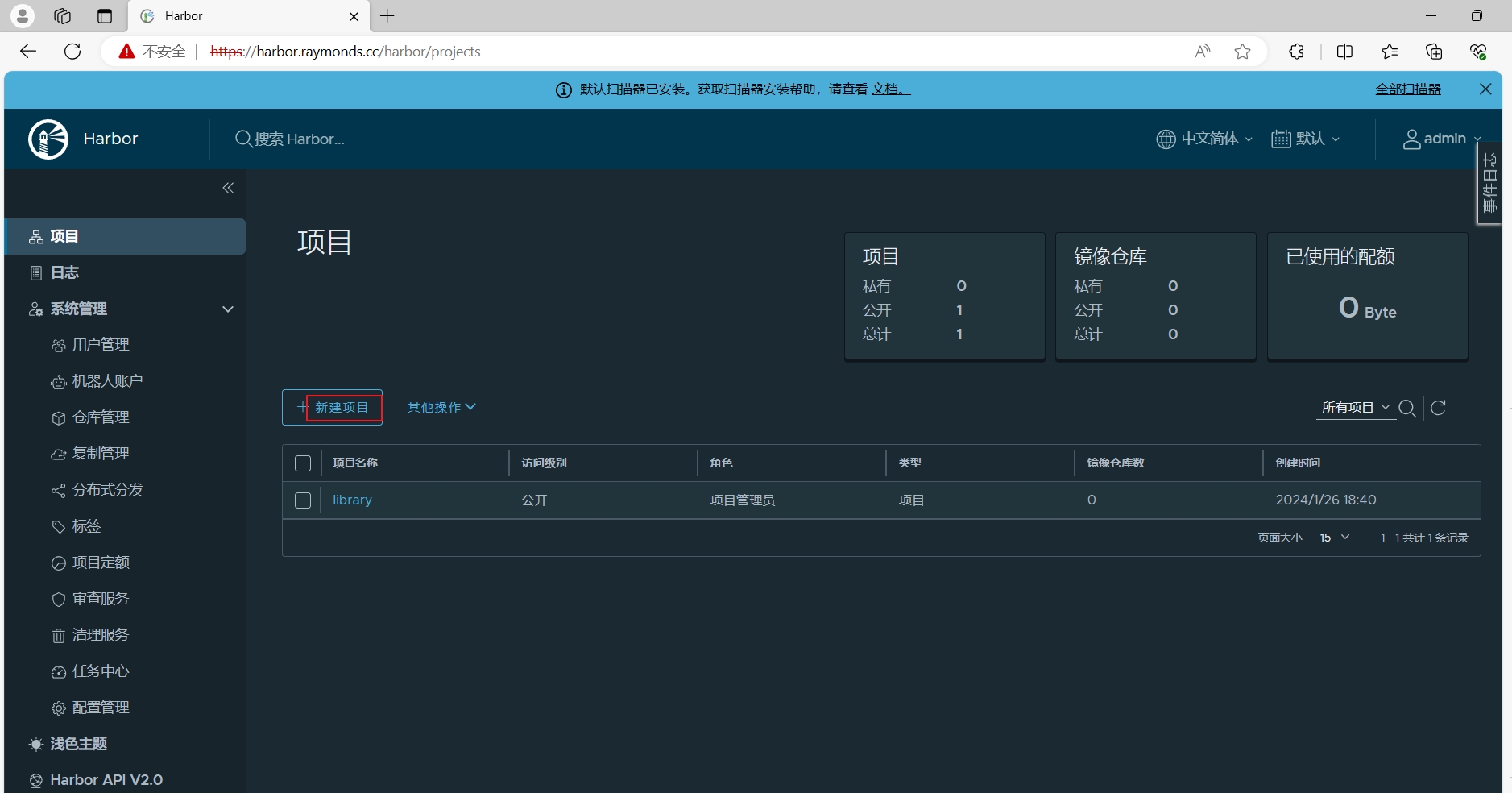Open the library project link

click(x=352, y=500)
